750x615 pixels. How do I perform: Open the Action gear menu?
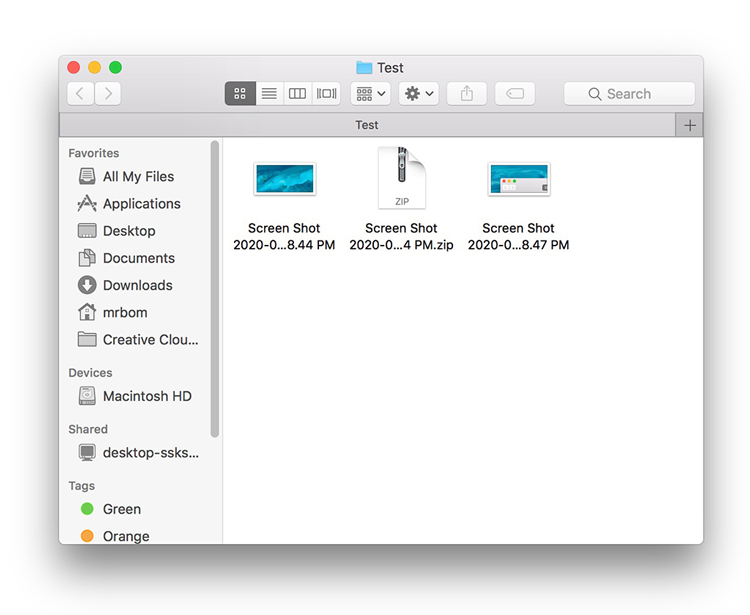[x=419, y=93]
